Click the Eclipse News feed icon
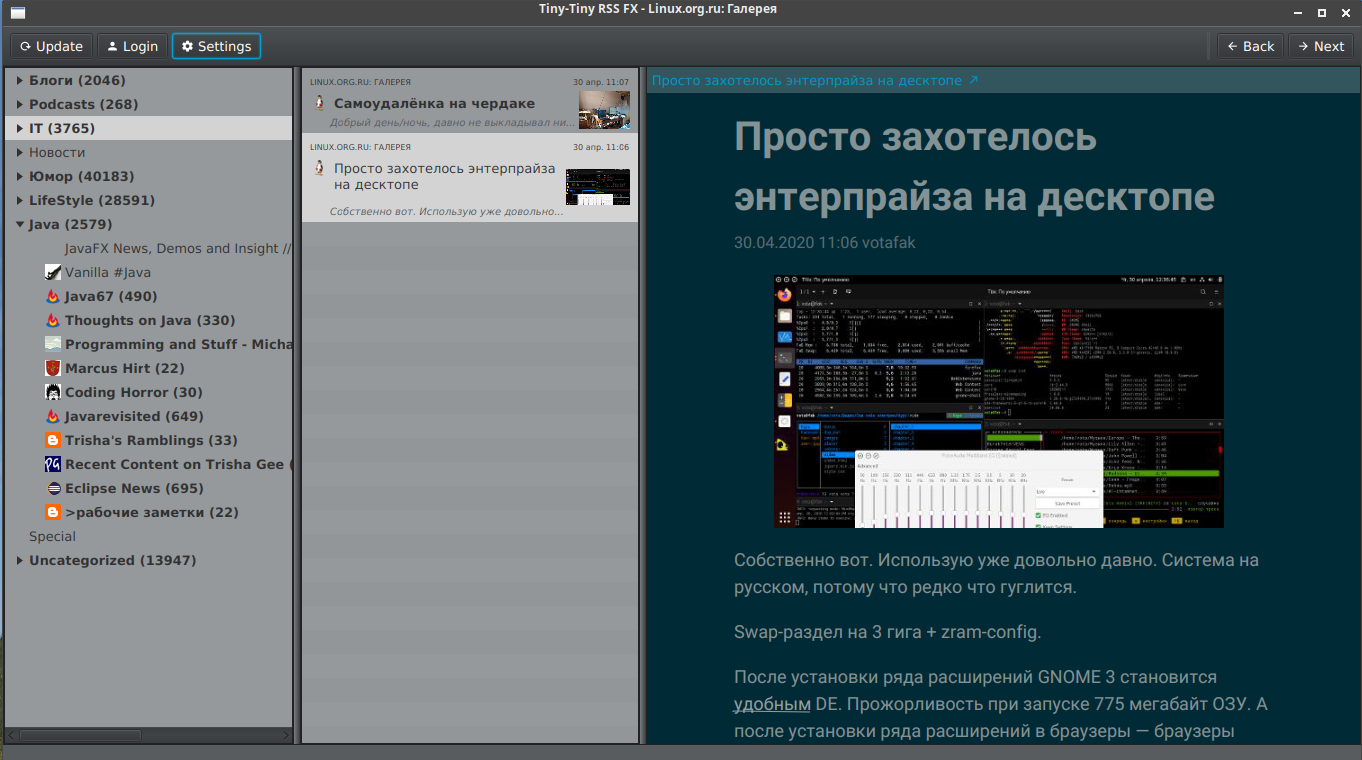The width and height of the screenshot is (1362, 760). (53, 488)
